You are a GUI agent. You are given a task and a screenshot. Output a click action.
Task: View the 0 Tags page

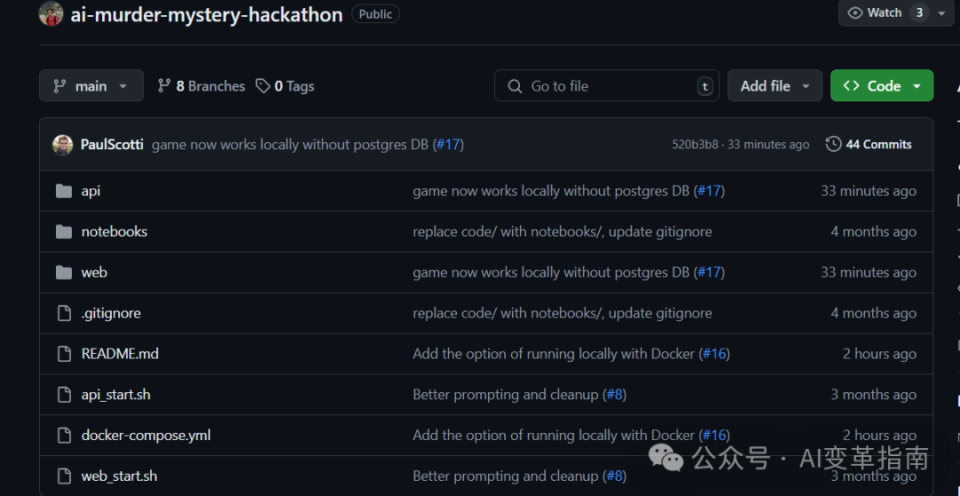[x=285, y=86]
